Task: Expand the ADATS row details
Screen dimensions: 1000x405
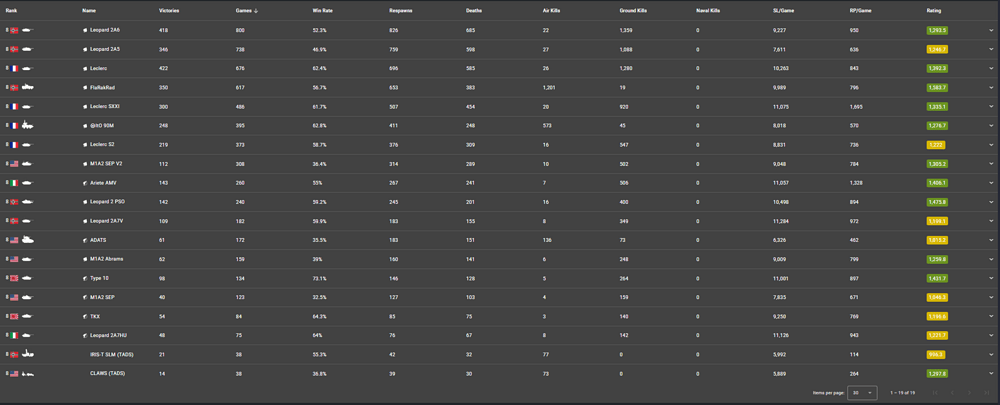Action: (x=991, y=240)
